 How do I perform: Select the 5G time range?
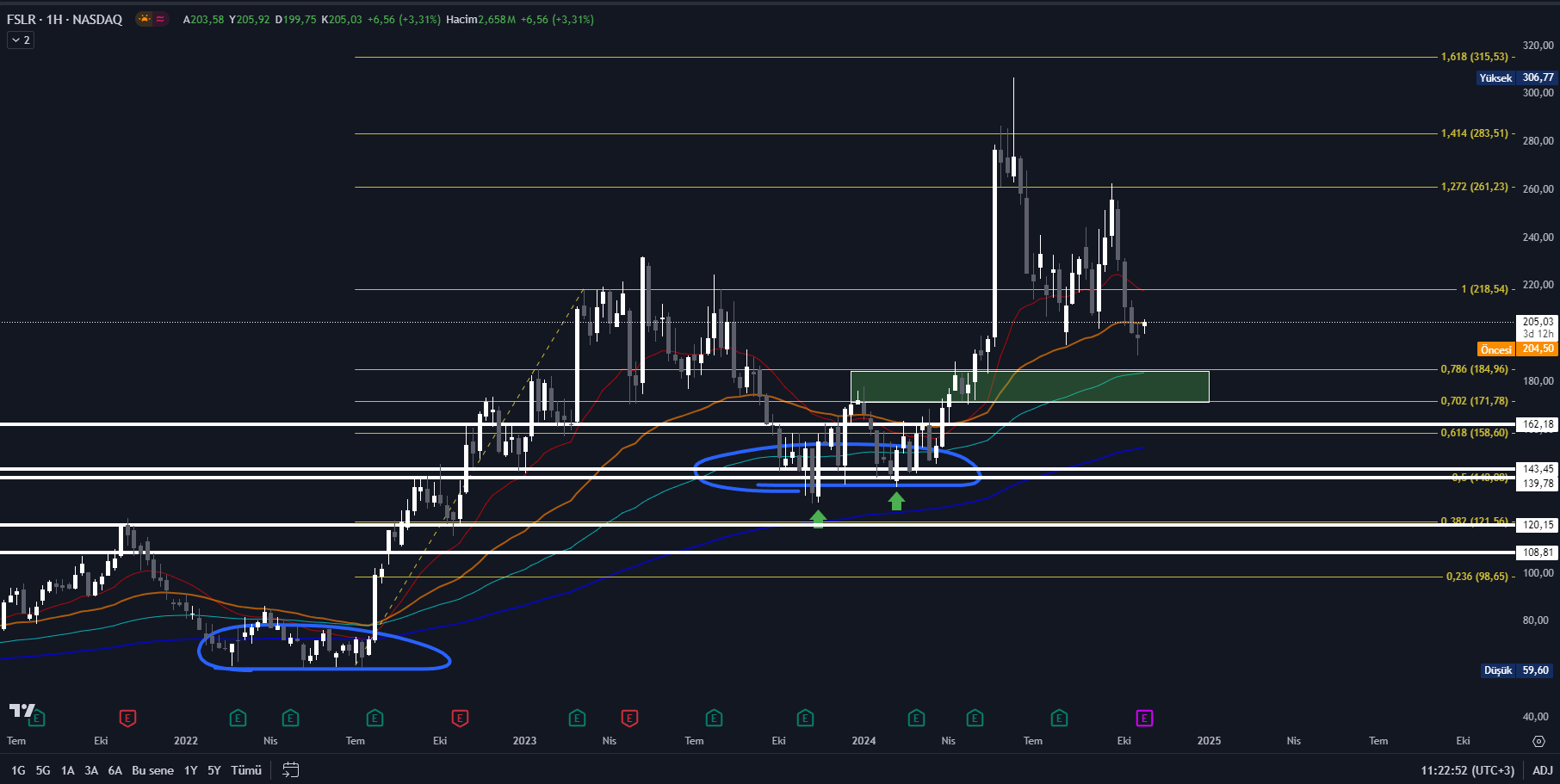pyautogui.click(x=43, y=770)
